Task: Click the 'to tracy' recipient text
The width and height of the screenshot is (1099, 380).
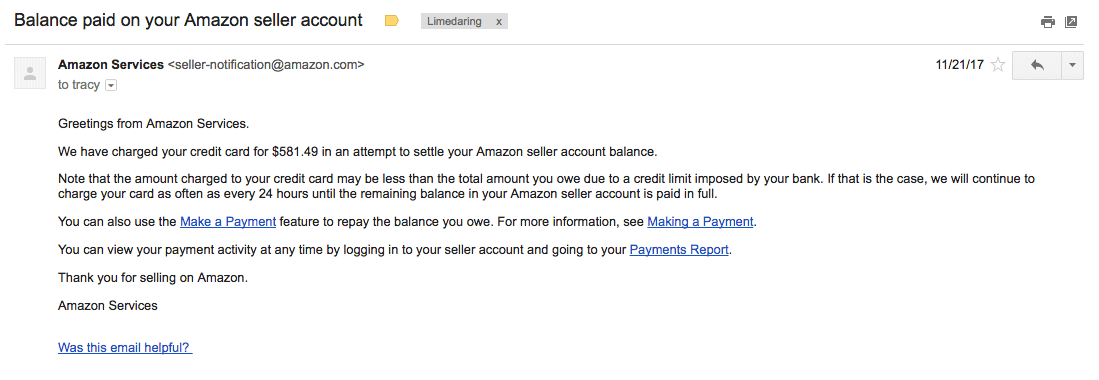Action: pos(79,85)
